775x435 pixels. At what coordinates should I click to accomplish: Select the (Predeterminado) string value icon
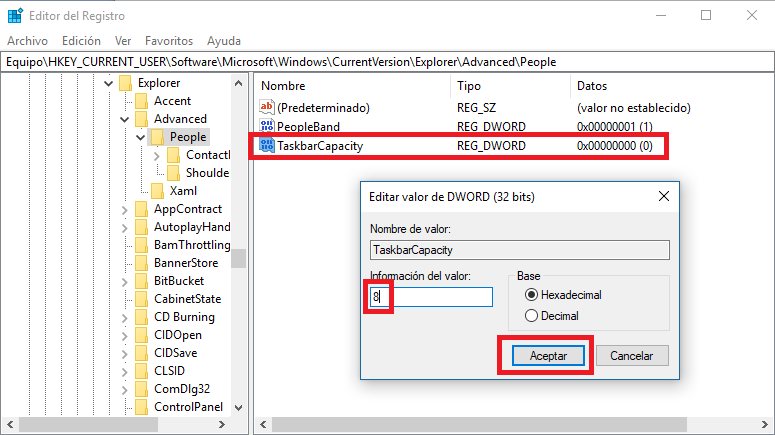pos(267,107)
